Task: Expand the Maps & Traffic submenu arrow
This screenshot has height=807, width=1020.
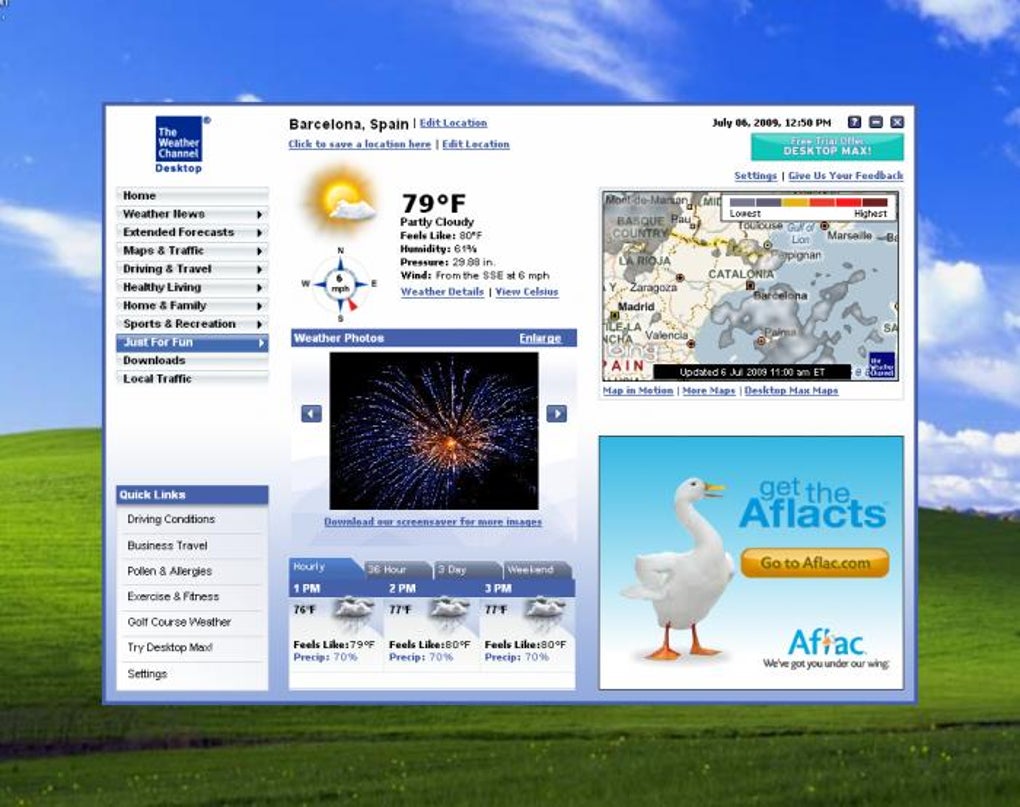Action: pos(260,251)
